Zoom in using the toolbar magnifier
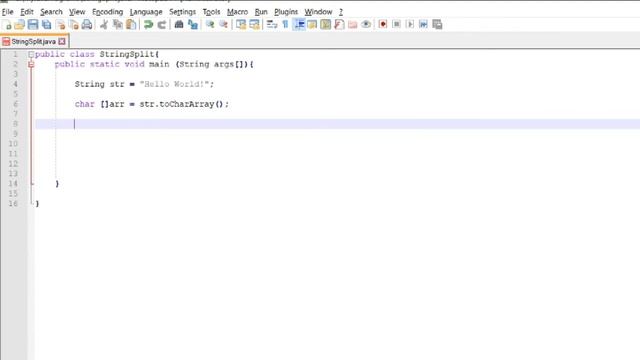640x360 pixels. [x=210, y=24]
